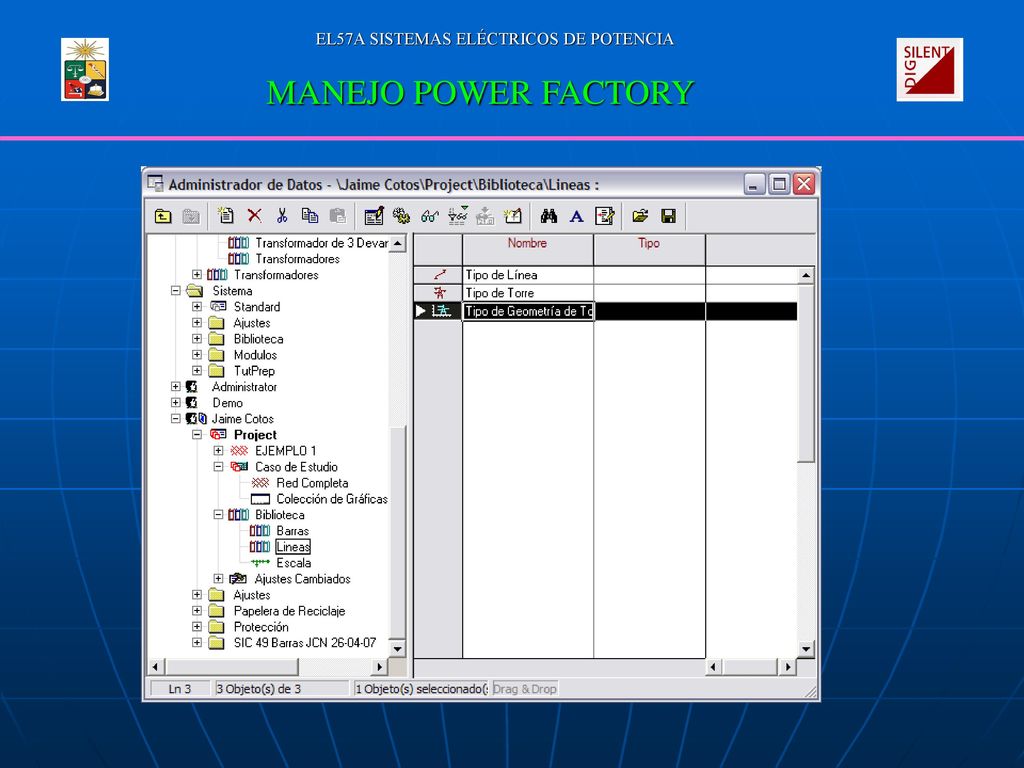
Task: Expand the Ajustes Cambiados node
Action: pyautogui.click(x=218, y=579)
